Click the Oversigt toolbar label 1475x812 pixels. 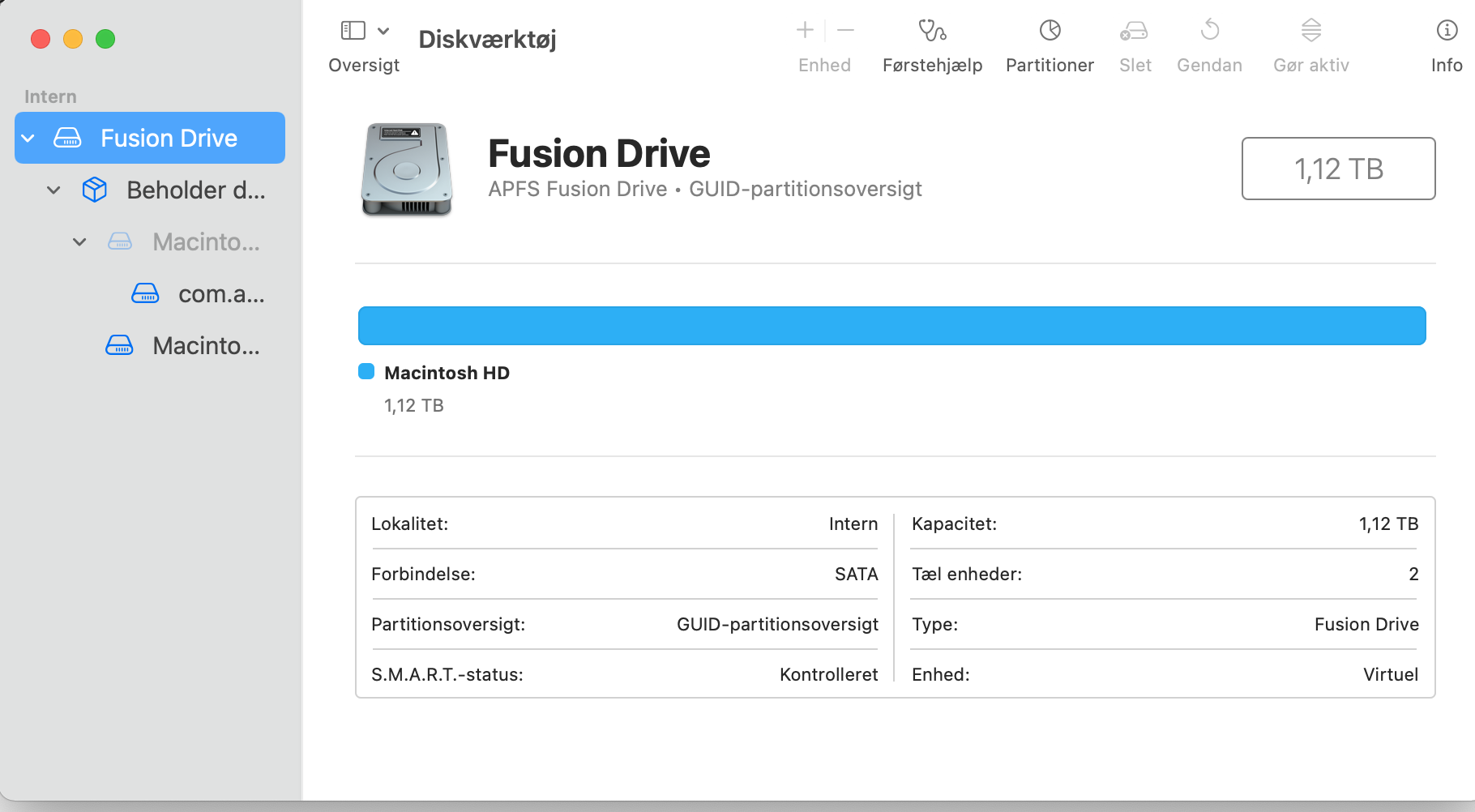(x=364, y=66)
